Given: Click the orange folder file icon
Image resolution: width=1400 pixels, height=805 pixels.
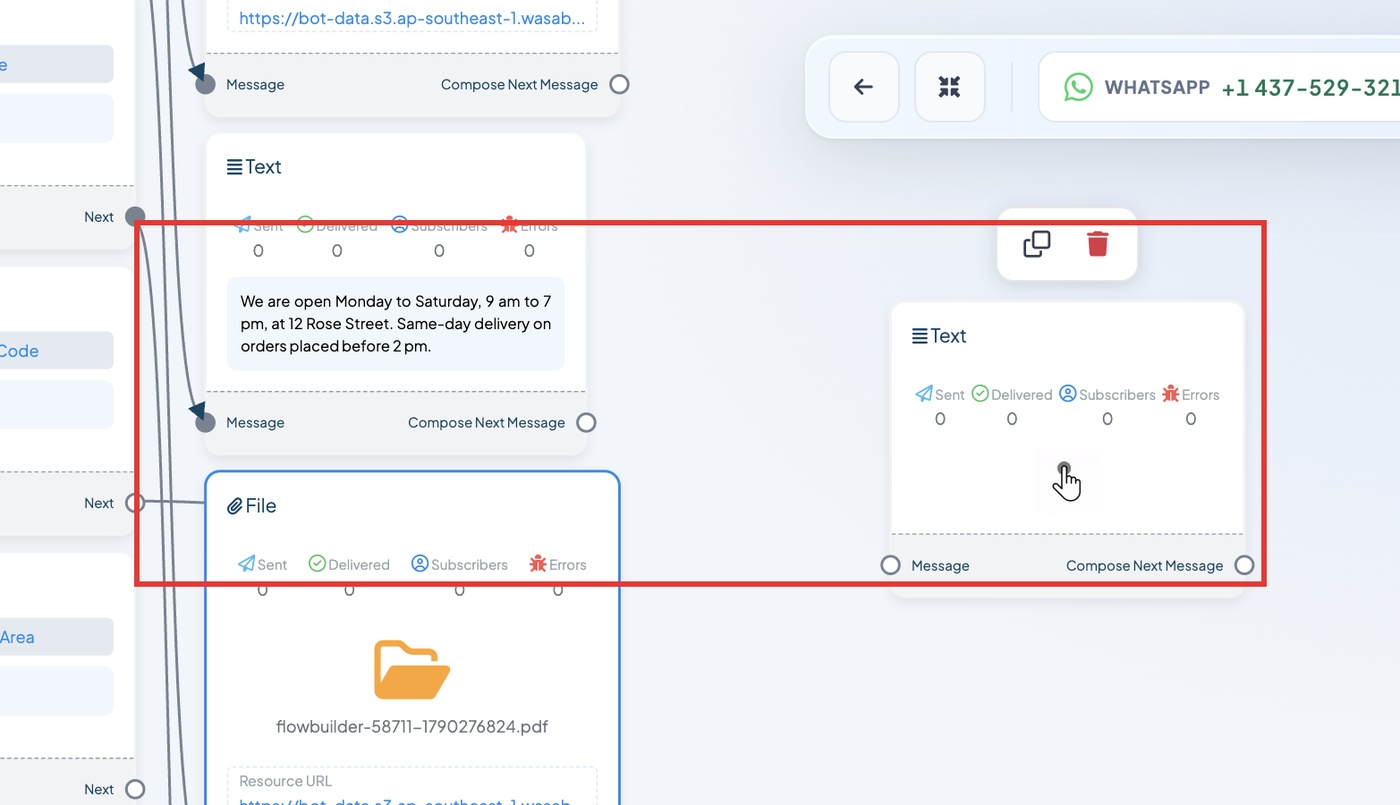Looking at the screenshot, I should 412,669.
